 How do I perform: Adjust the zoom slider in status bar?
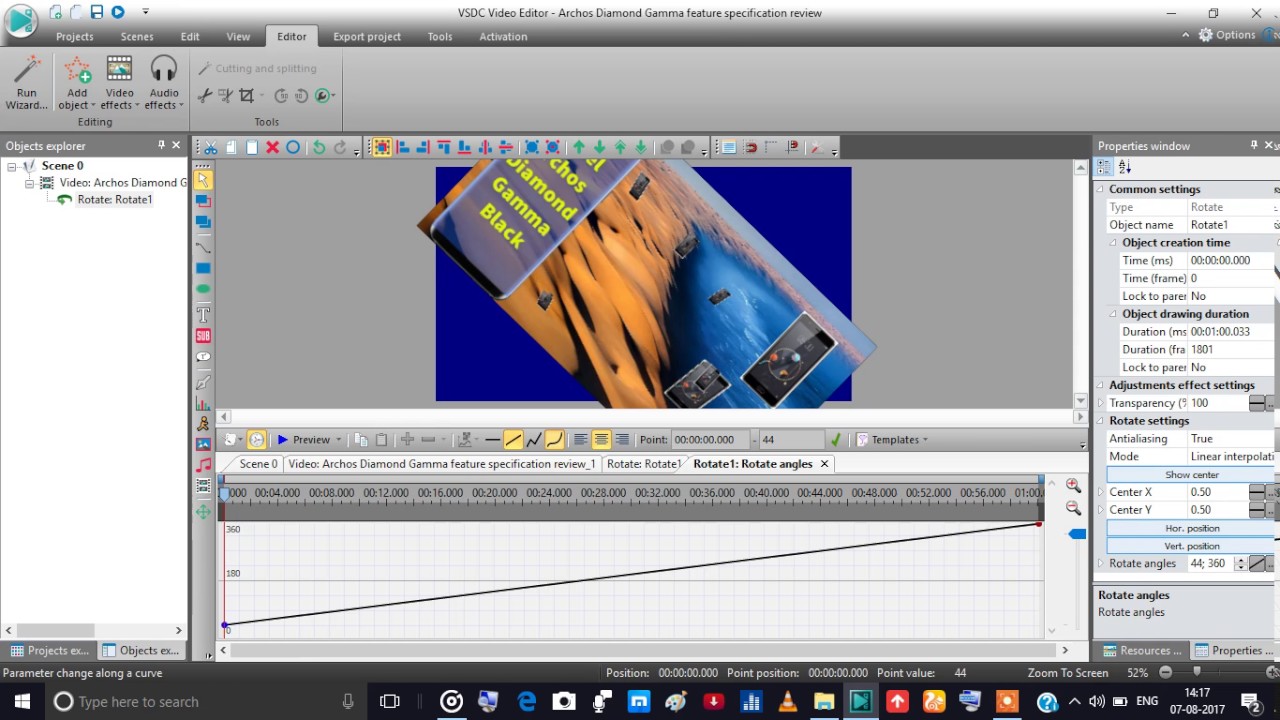[x=1196, y=673]
